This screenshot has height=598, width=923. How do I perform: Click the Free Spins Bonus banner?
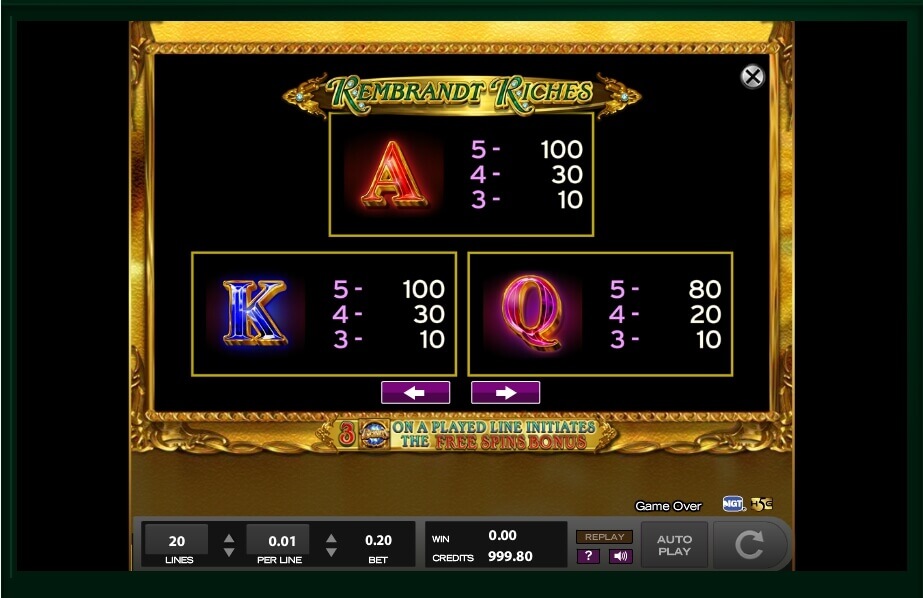point(465,435)
